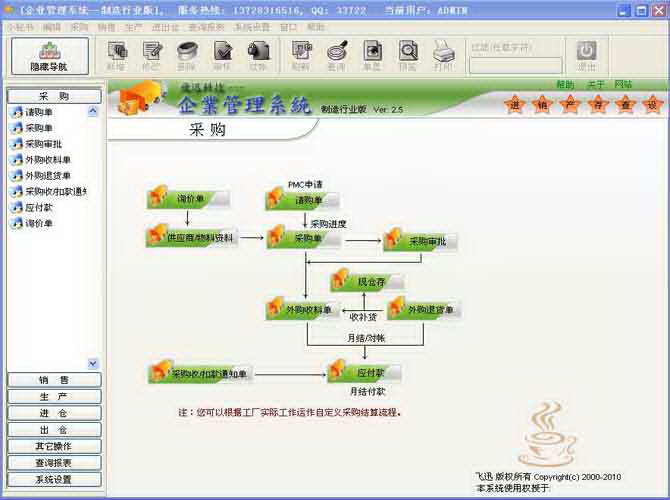Click the 预览 (preview) toolbar icon
Viewport: 670px width, 500px height.
click(x=408, y=56)
